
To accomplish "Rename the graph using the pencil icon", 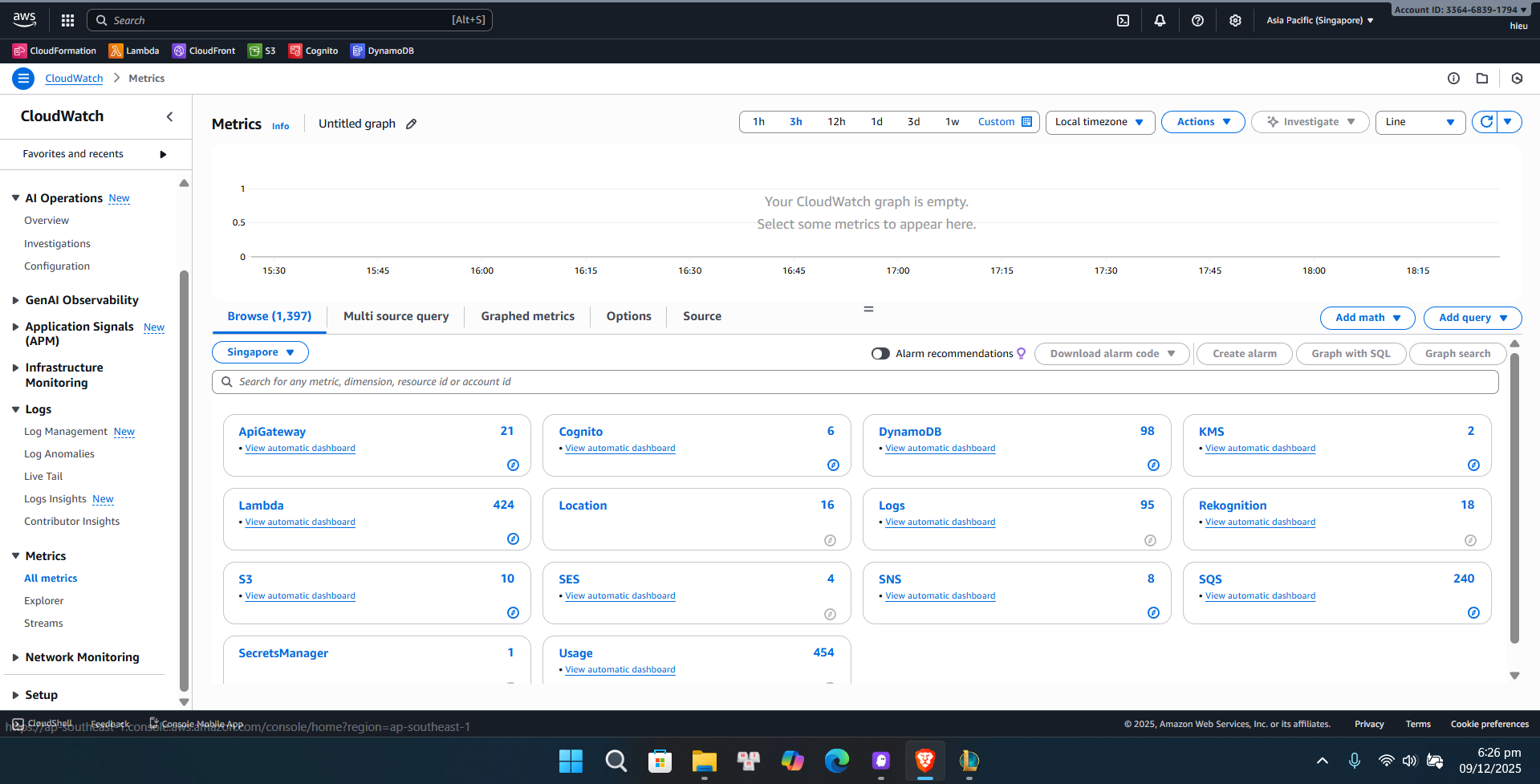I will click(x=412, y=124).
